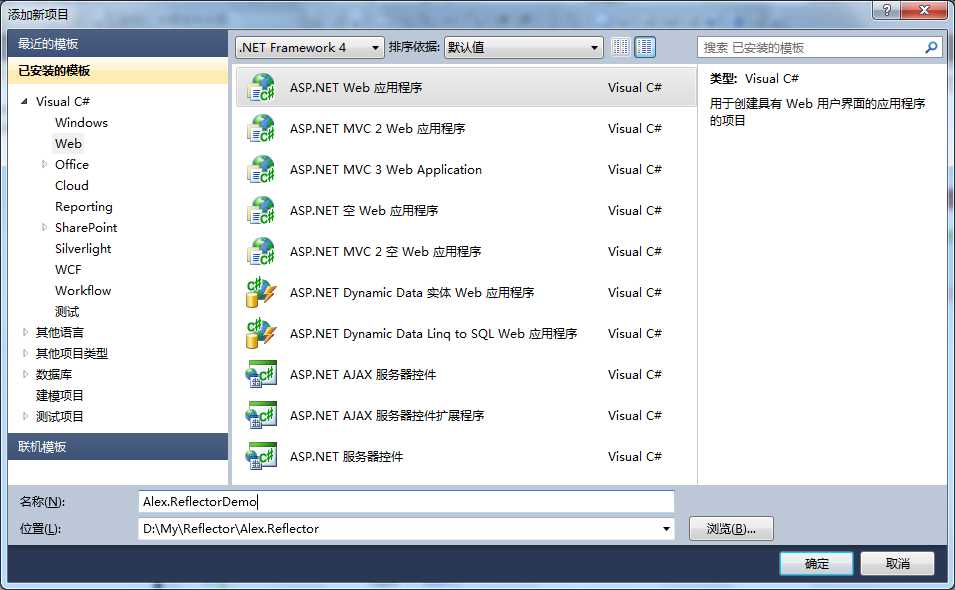The height and width of the screenshot is (590, 955).
Task: Select ASP.NET MVC 3 Web Application text
Action: click(x=386, y=170)
